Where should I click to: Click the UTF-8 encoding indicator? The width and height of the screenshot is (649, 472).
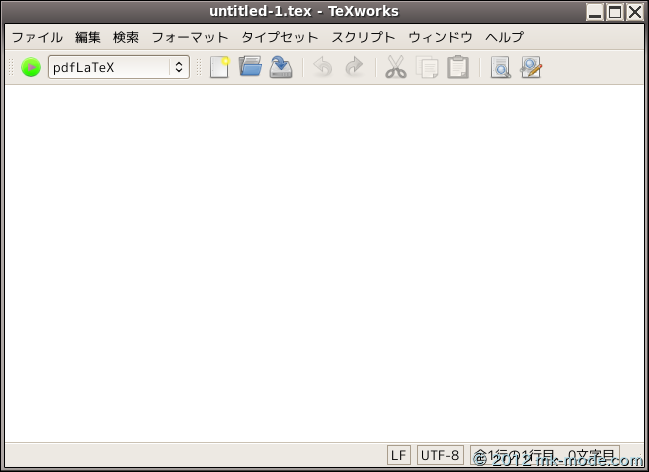pyautogui.click(x=440, y=455)
